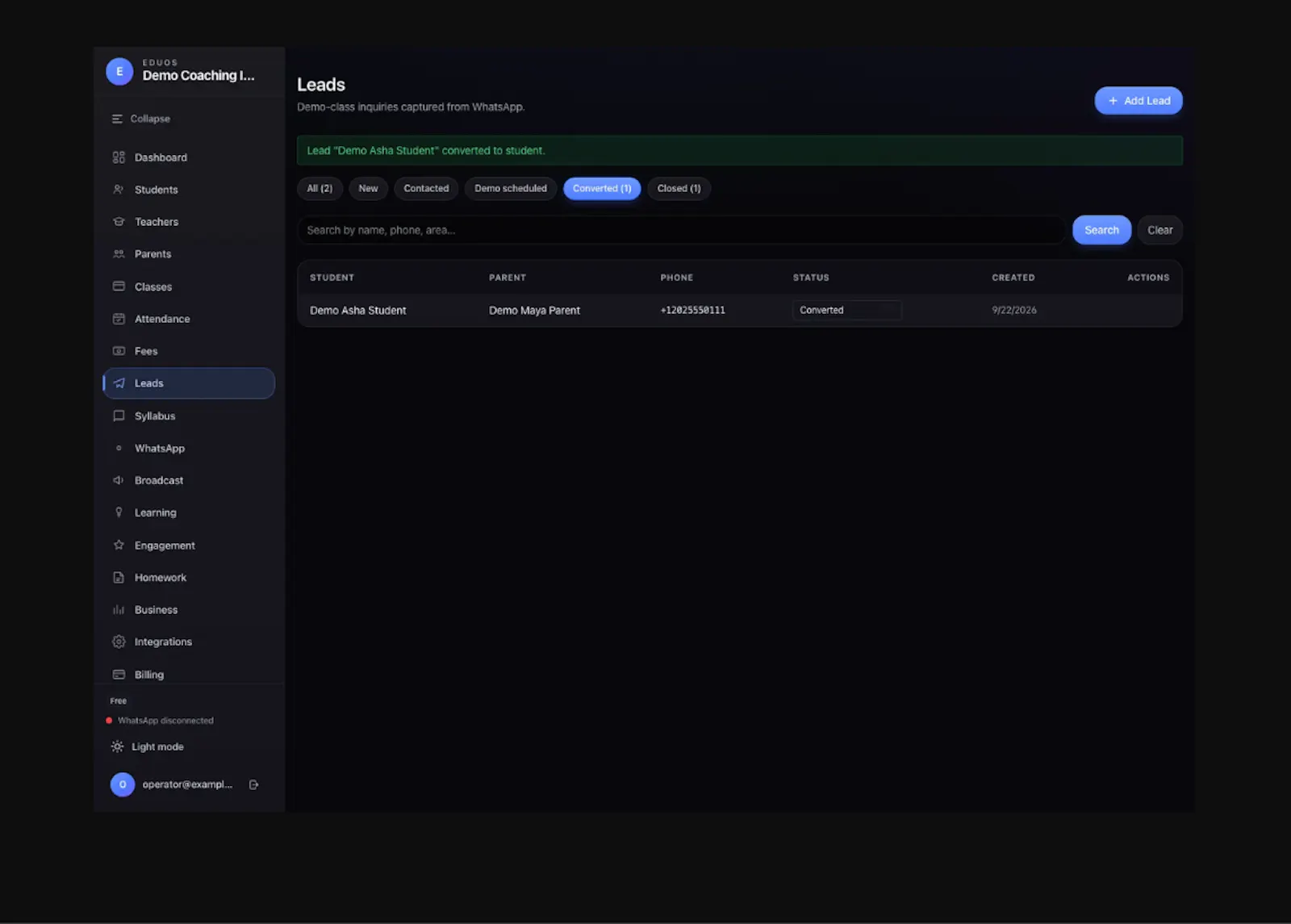Click the WhatsApp disconnected status
Viewport: 1291px width, 924px height.
pos(160,721)
